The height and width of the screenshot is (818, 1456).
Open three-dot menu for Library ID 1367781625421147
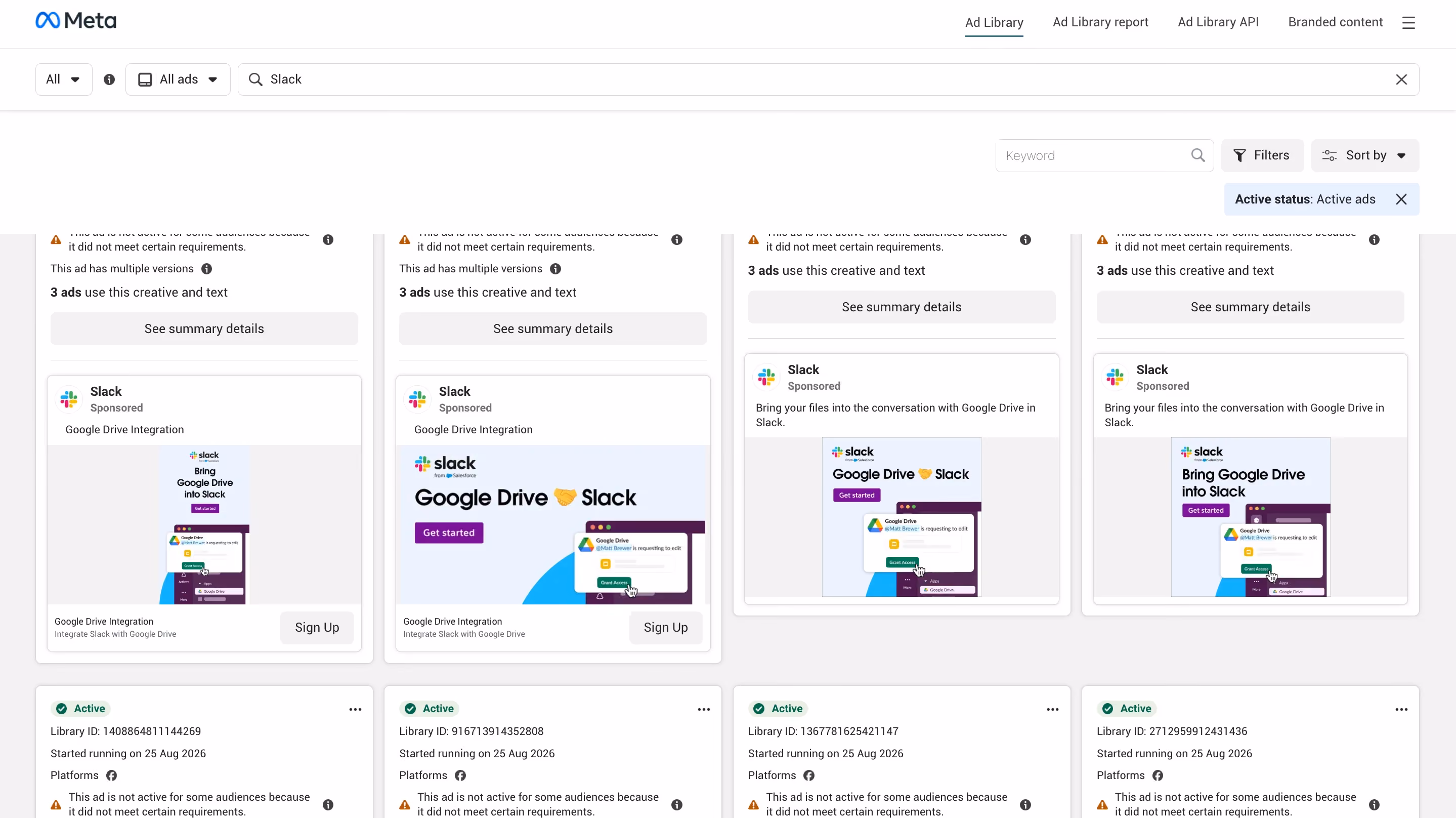tap(1052, 709)
